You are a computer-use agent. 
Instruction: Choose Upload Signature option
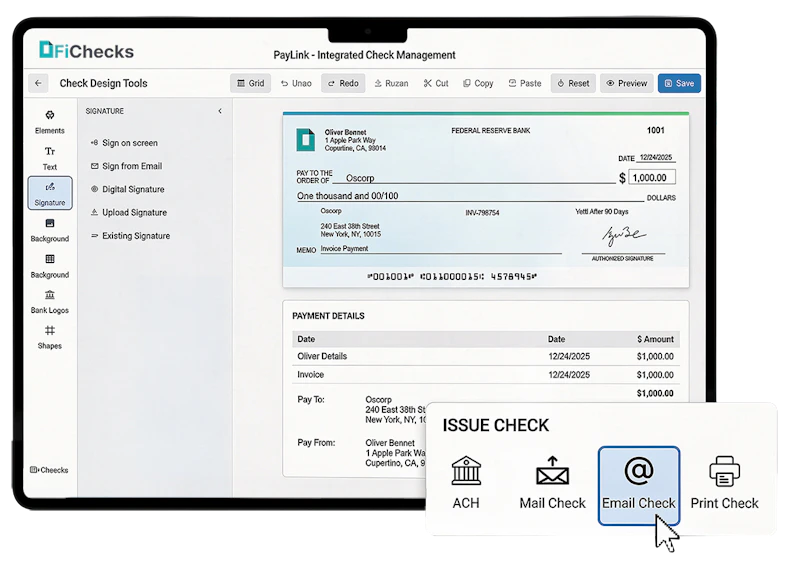point(129,212)
